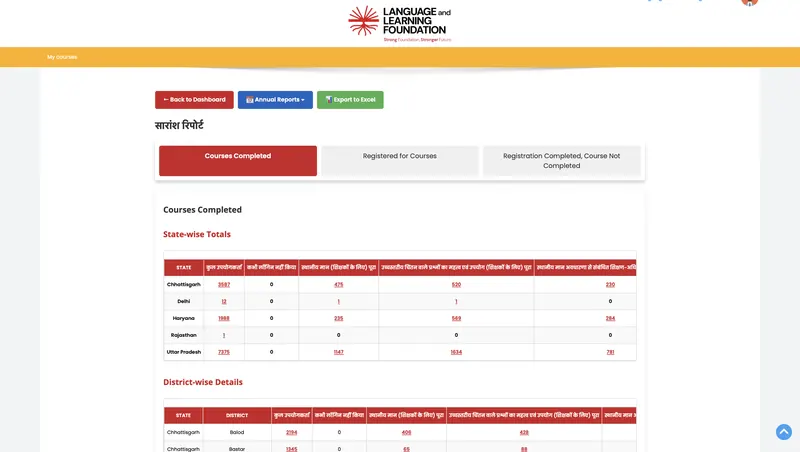Click Chhattisgarh value 520 link
The width and height of the screenshot is (800, 452).
coord(456,285)
